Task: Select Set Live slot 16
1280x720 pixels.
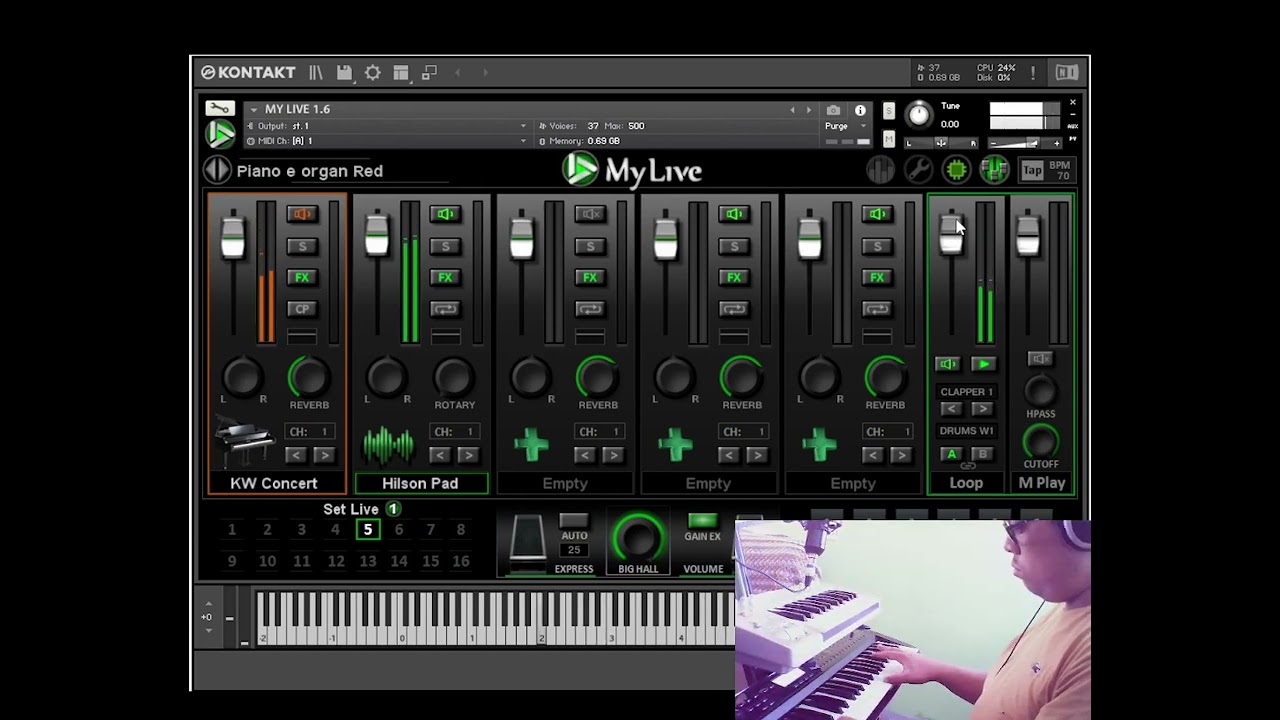Action: point(461,562)
